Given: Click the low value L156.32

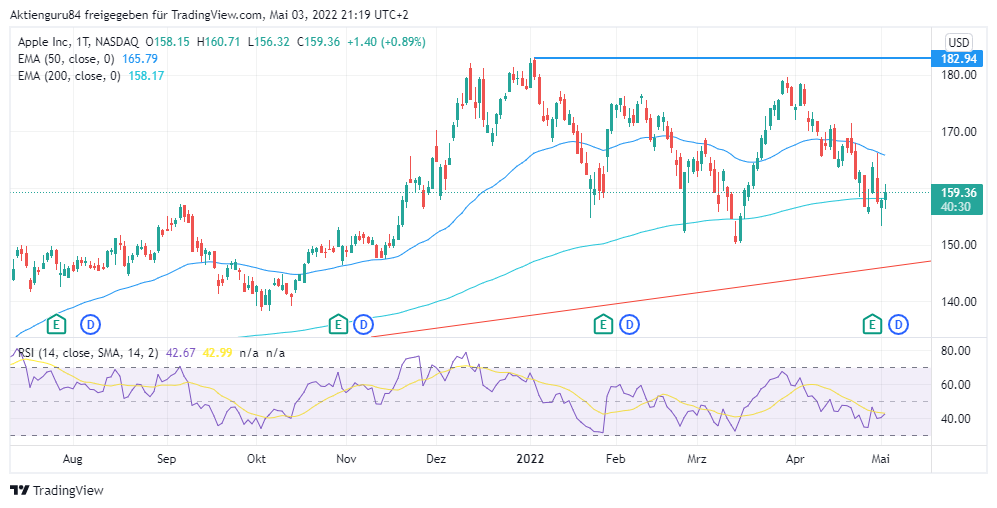Looking at the screenshot, I should point(268,42).
